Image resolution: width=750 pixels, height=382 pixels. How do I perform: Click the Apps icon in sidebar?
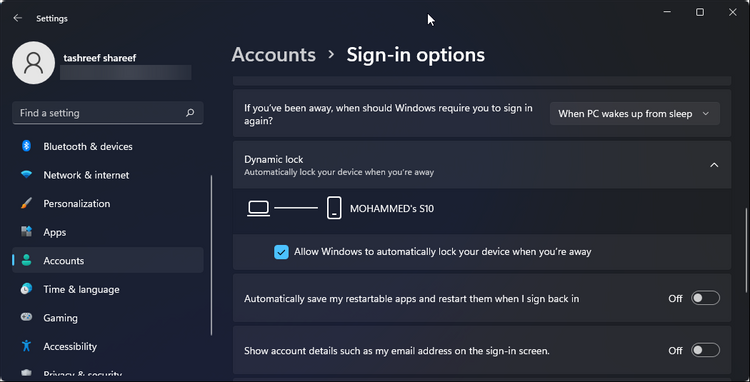pyautogui.click(x=26, y=232)
